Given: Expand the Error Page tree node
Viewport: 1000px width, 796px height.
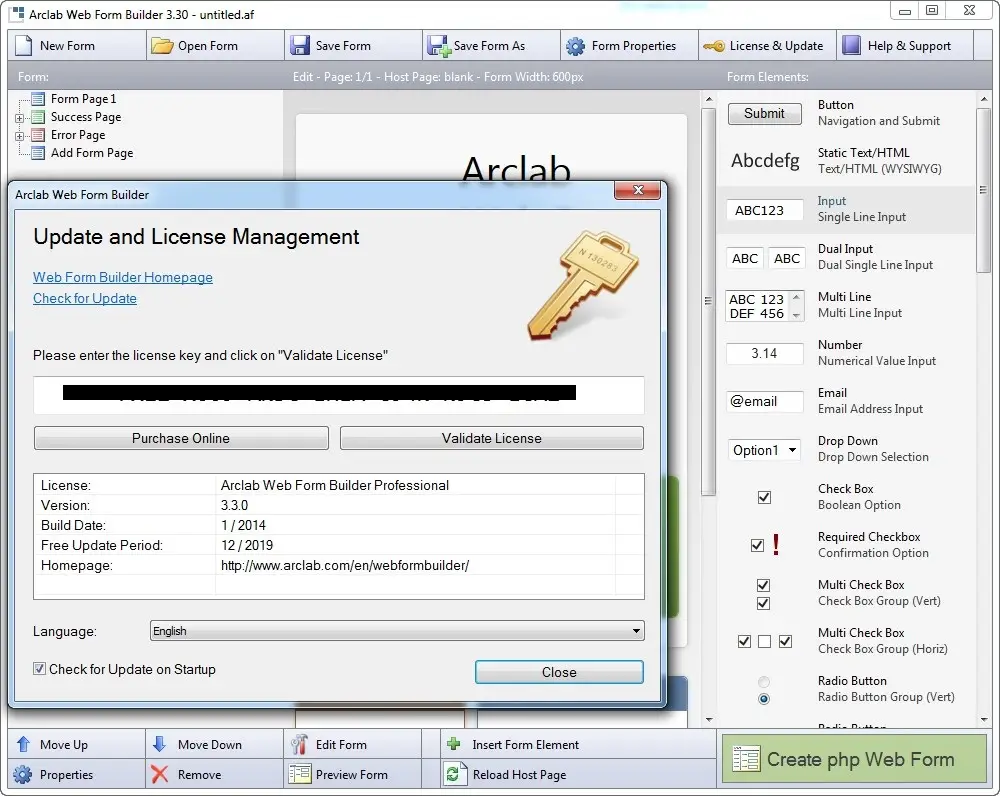Looking at the screenshot, I should coord(20,136).
